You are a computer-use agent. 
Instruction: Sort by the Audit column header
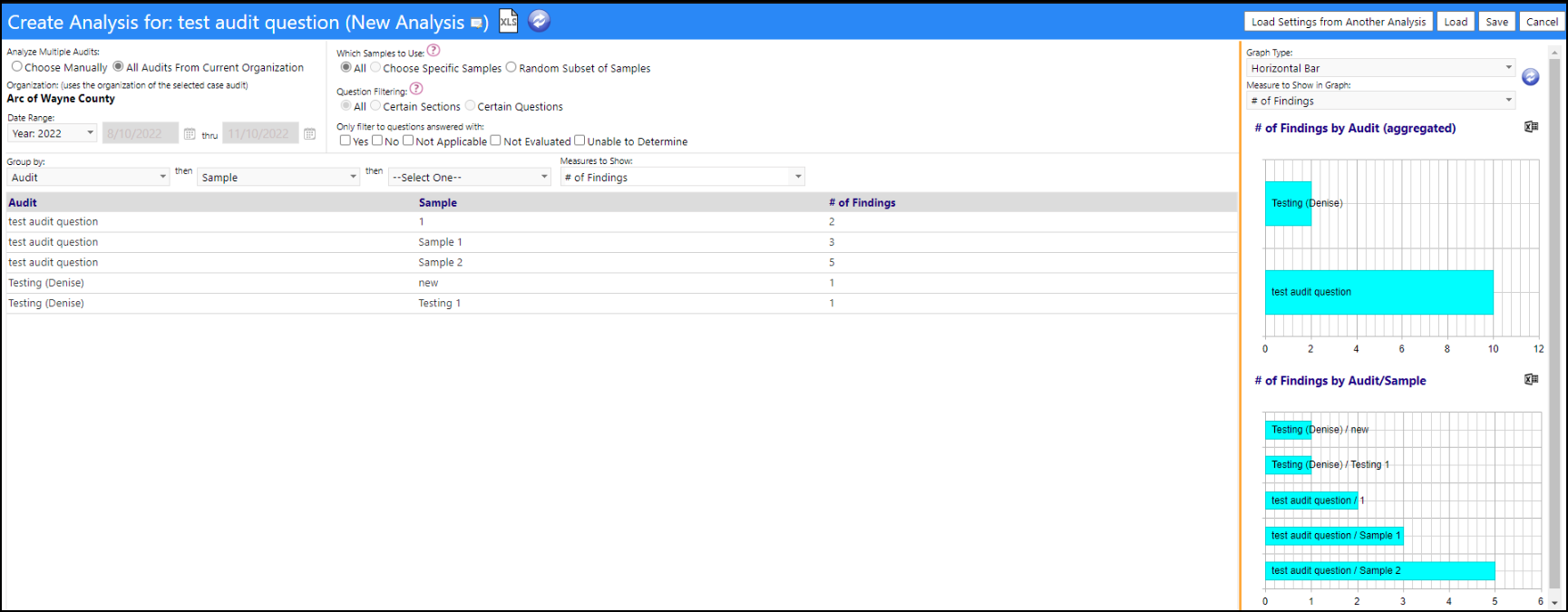click(x=23, y=202)
